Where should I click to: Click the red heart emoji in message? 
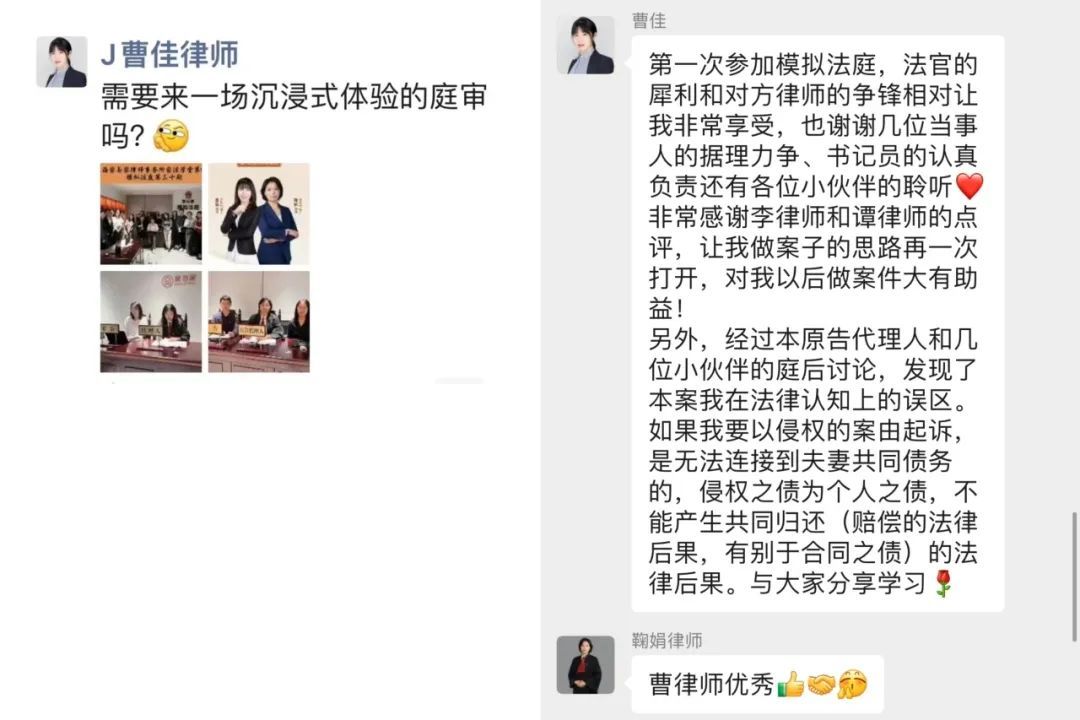coord(970,186)
